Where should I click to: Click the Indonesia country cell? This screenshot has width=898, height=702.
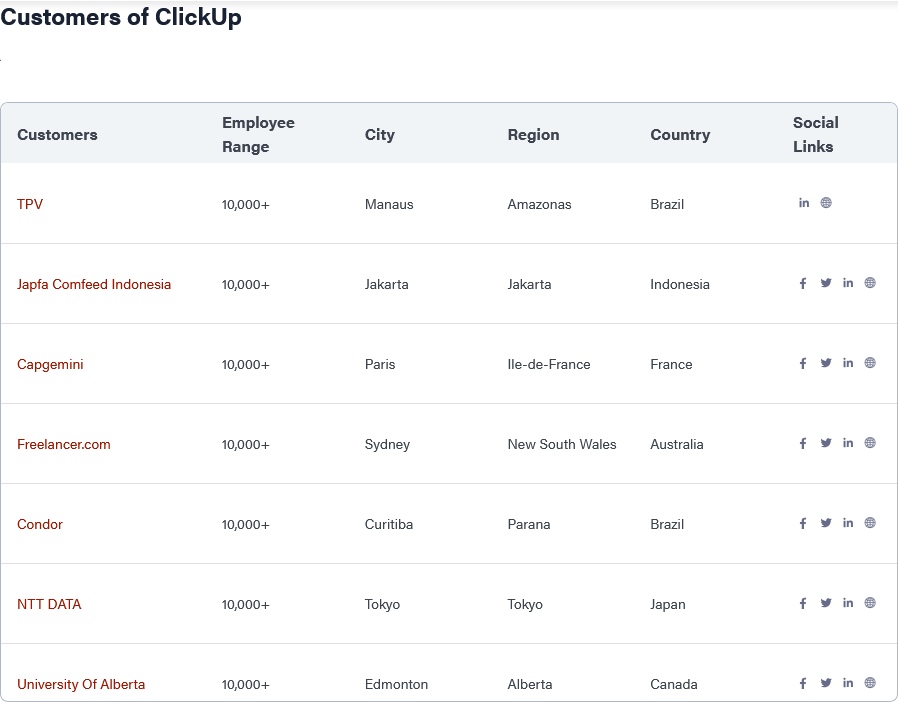click(x=680, y=285)
